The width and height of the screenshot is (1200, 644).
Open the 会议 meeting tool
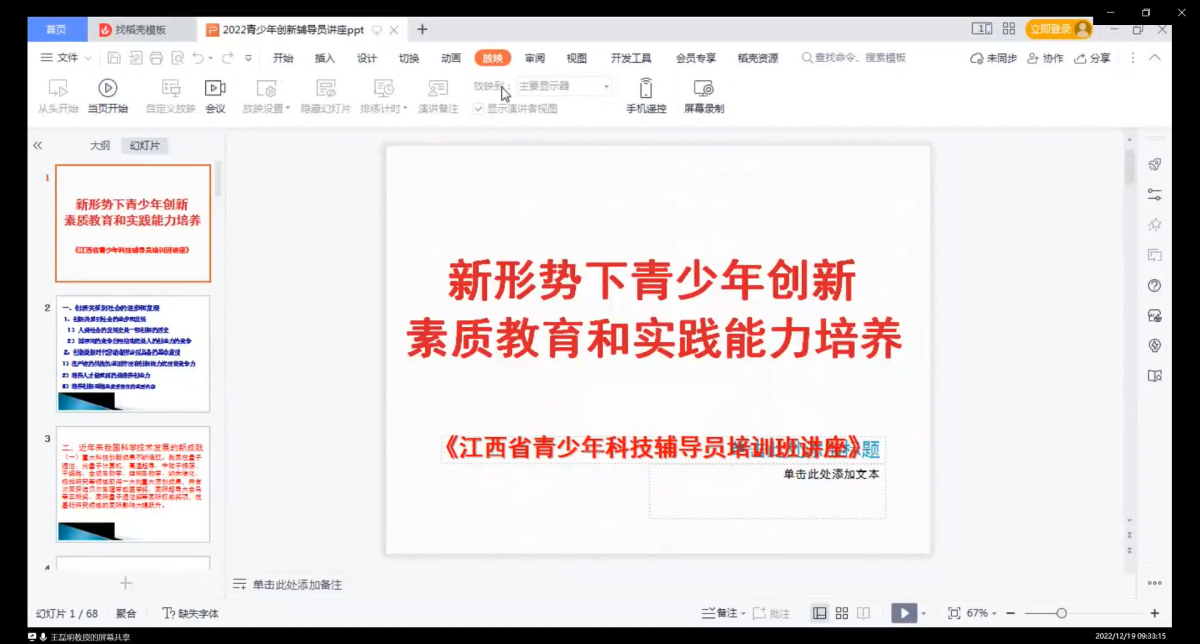(215, 96)
